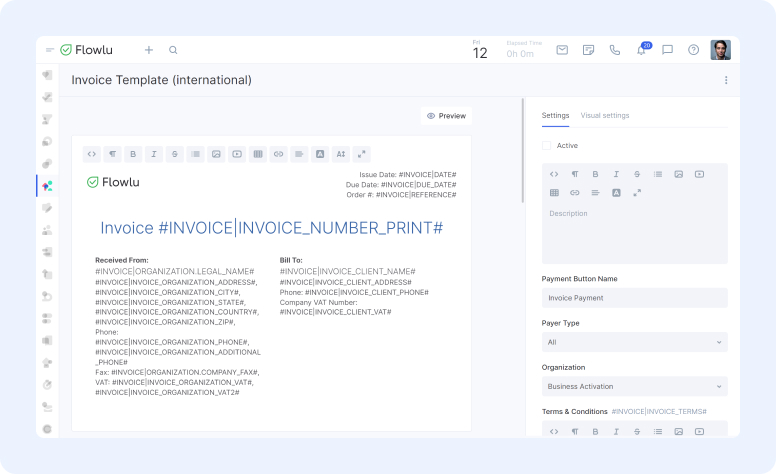776x474 pixels.
Task: Expand main editor to fullscreen
Action: (362, 154)
